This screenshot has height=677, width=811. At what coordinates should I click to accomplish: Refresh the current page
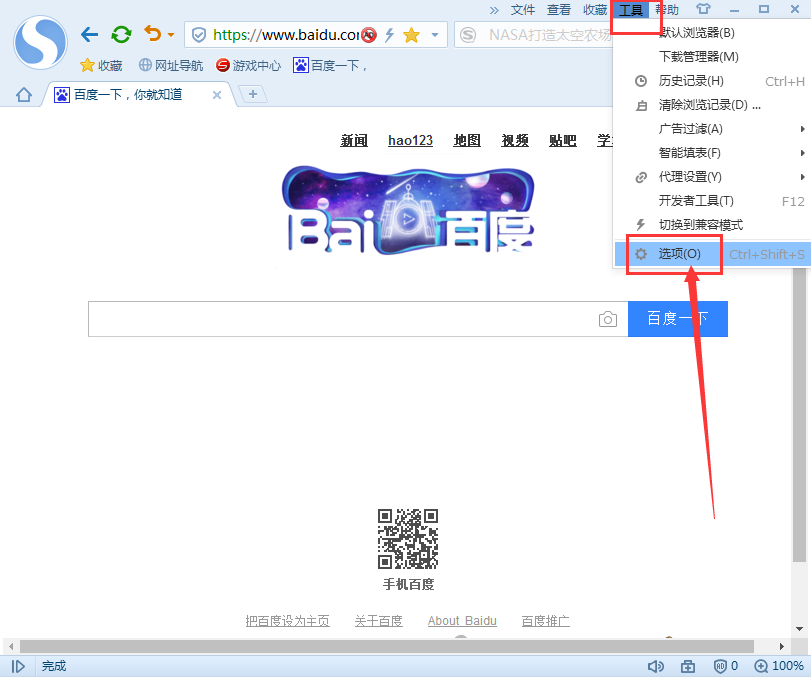click(120, 33)
